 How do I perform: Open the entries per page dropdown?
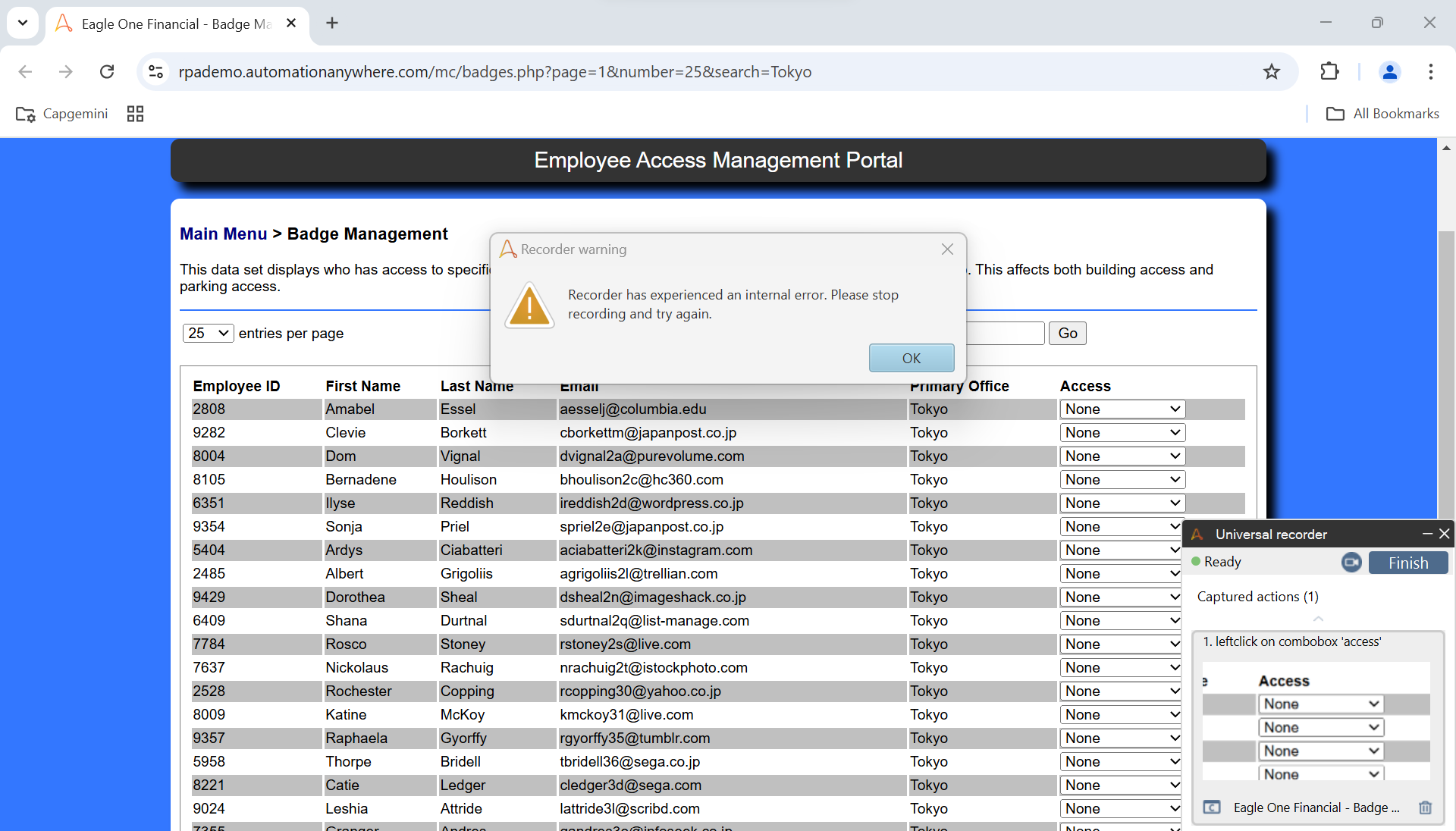[209, 334]
